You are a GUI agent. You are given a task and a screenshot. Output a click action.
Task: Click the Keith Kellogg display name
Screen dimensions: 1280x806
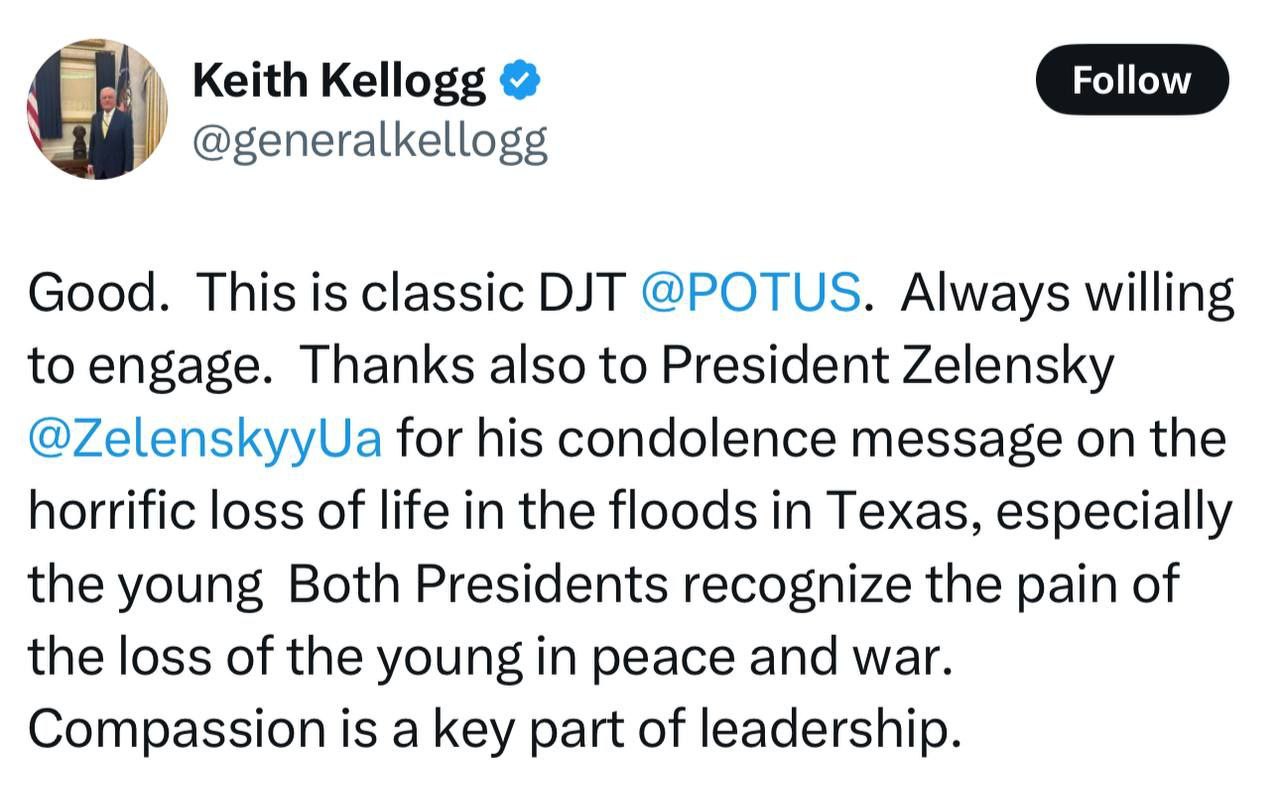tap(339, 81)
